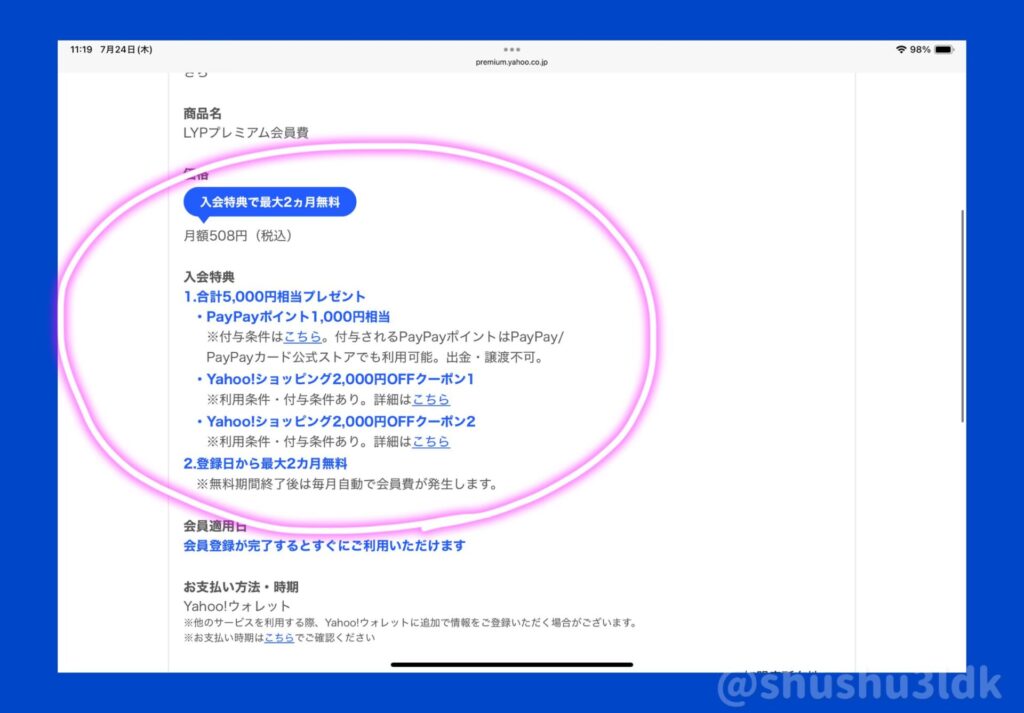
Task: Select PayPayカード公式ストアでも利用可能 line
Action: [x=376, y=358]
